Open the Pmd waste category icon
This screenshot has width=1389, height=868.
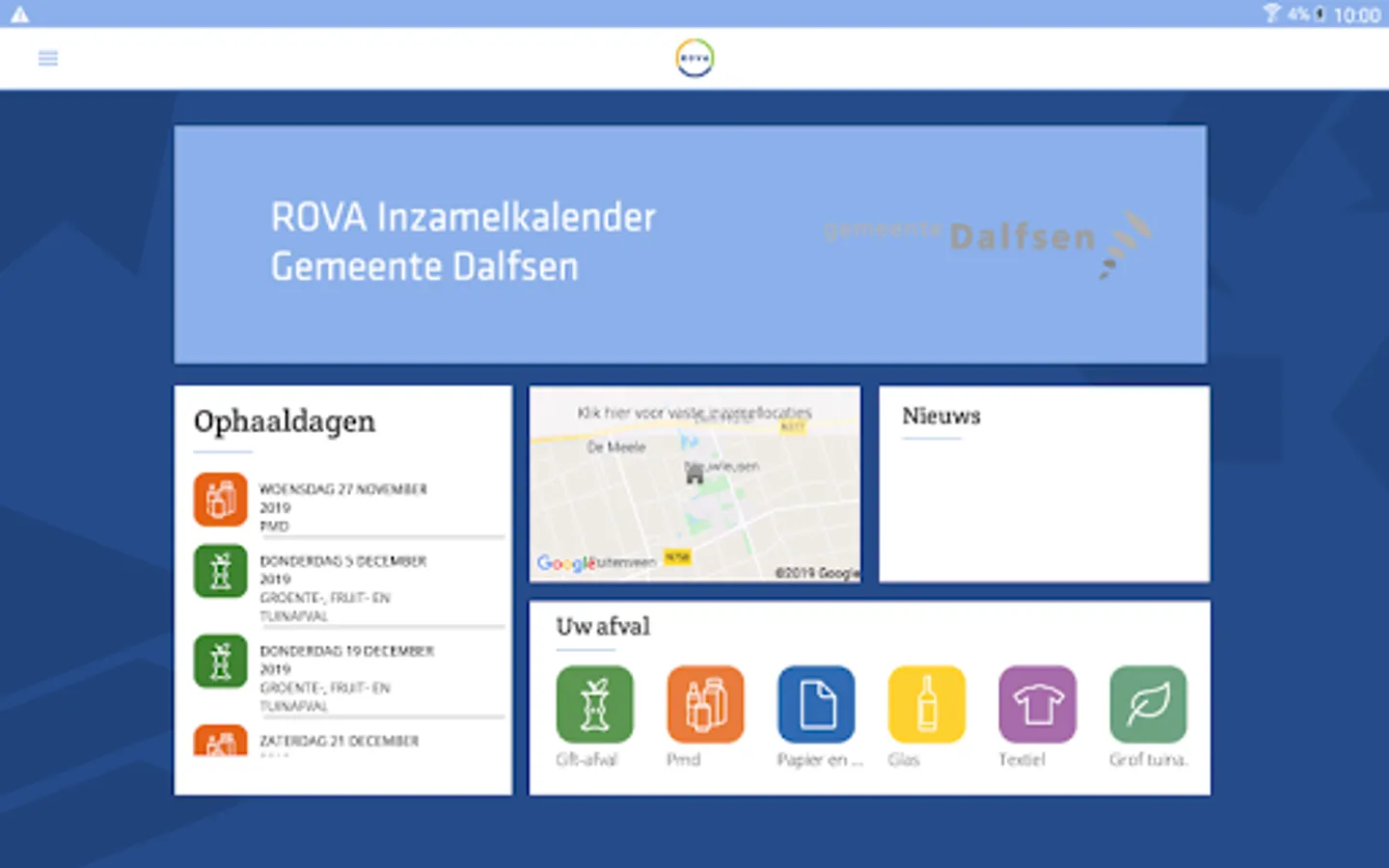705,704
